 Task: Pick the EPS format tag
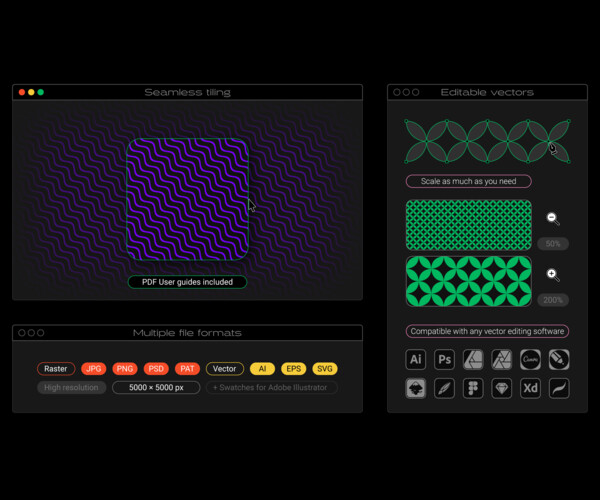293,369
